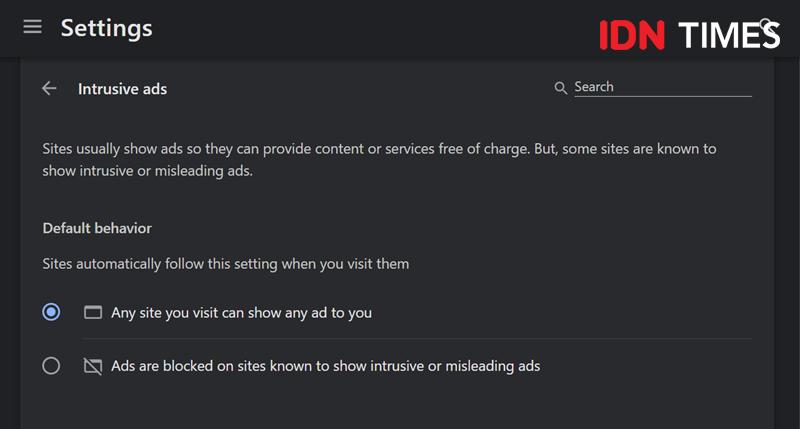Click the 'Sites usually show ads' description paragraph
This screenshot has height=429, width=800.
click(379, 160)
